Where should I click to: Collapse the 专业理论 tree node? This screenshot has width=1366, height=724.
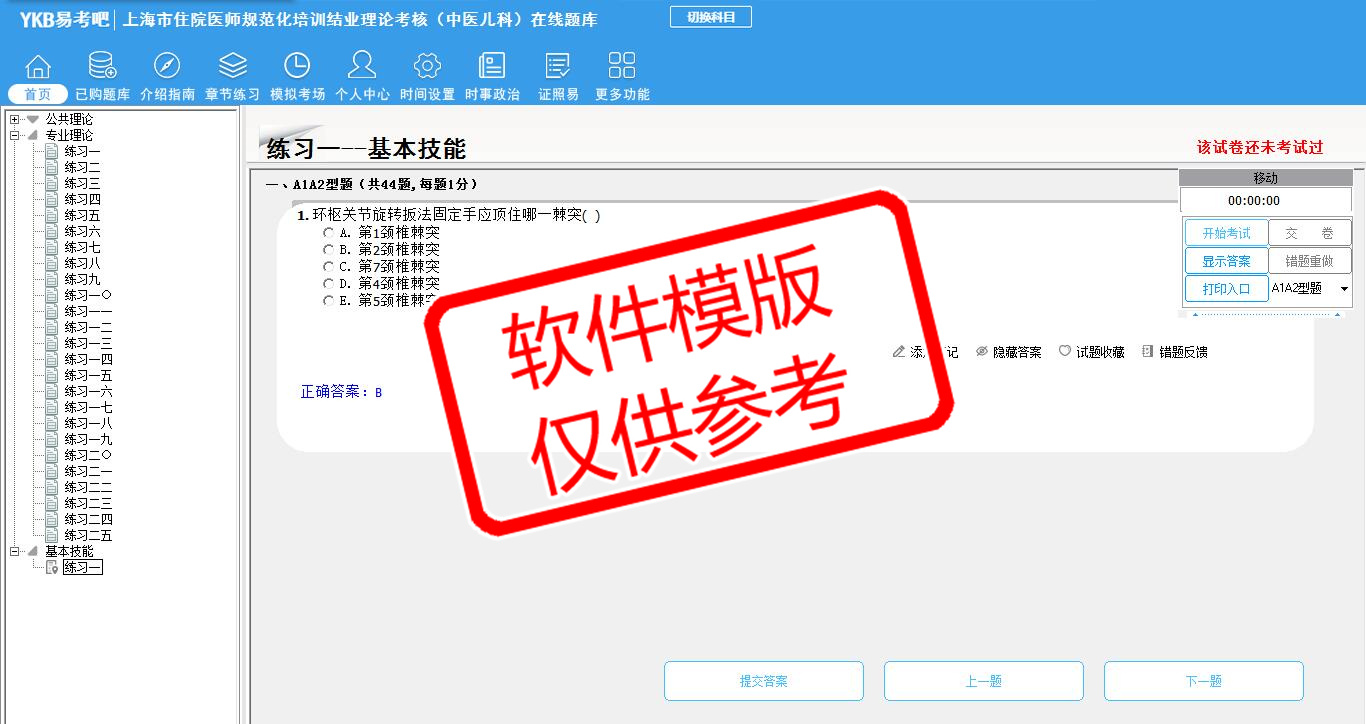[x=14, y=136]
